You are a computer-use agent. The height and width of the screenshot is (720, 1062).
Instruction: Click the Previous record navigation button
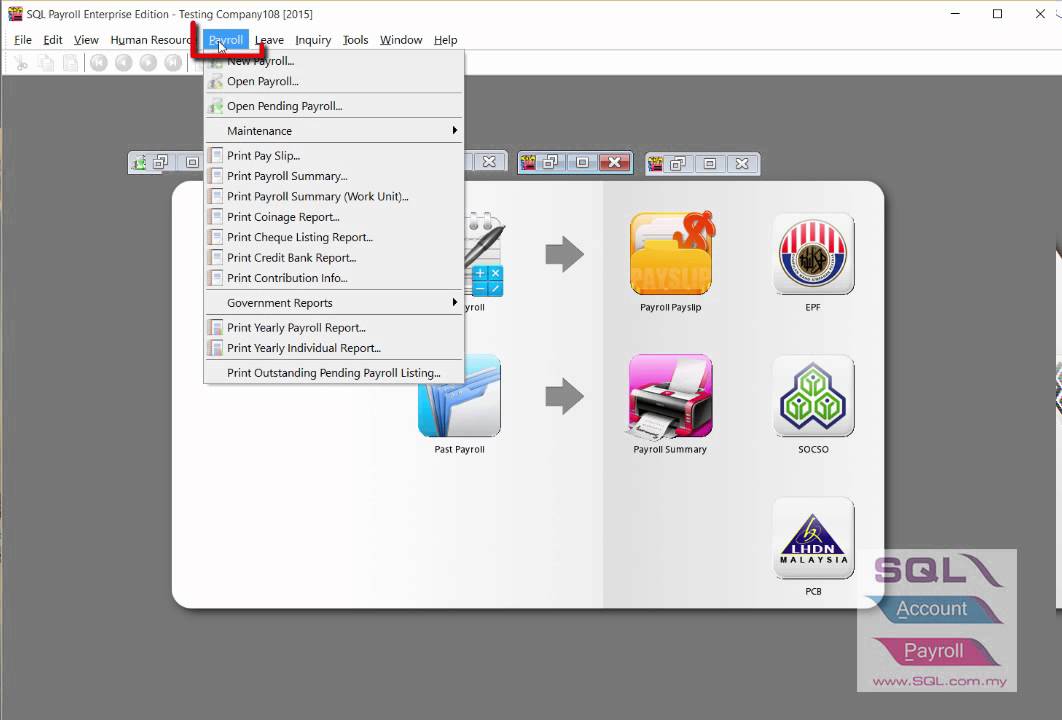click(123, 63)
